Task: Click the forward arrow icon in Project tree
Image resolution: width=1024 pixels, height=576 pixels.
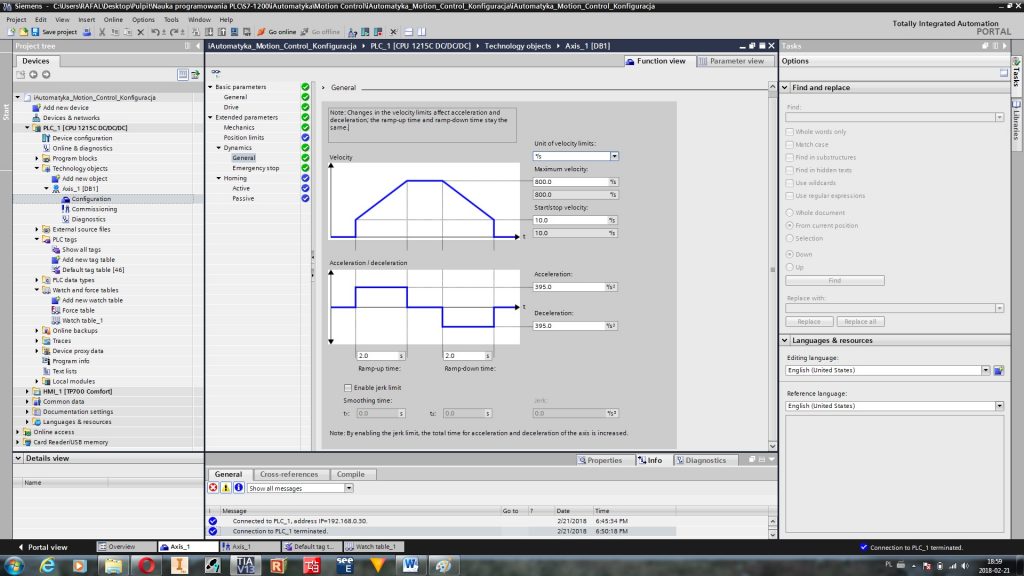Action: (46, 74)
